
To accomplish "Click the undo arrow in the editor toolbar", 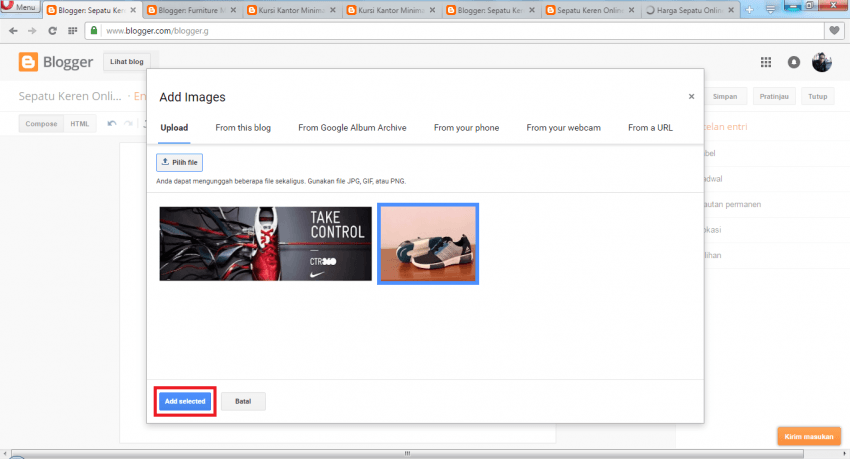I will point(112,124).
